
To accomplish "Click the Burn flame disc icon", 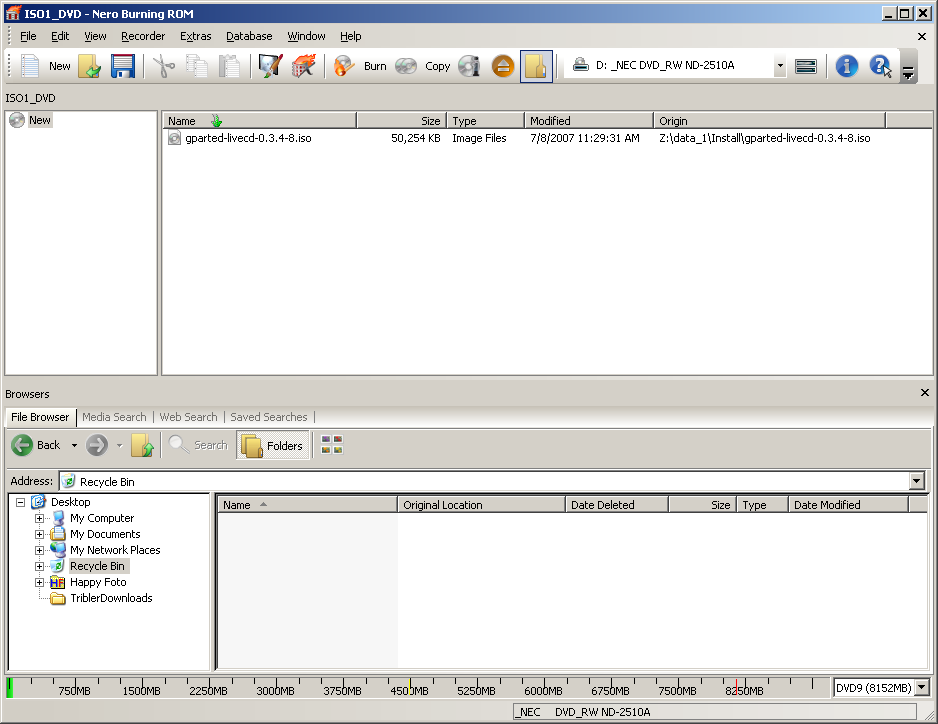I will [x=344, y=66].
